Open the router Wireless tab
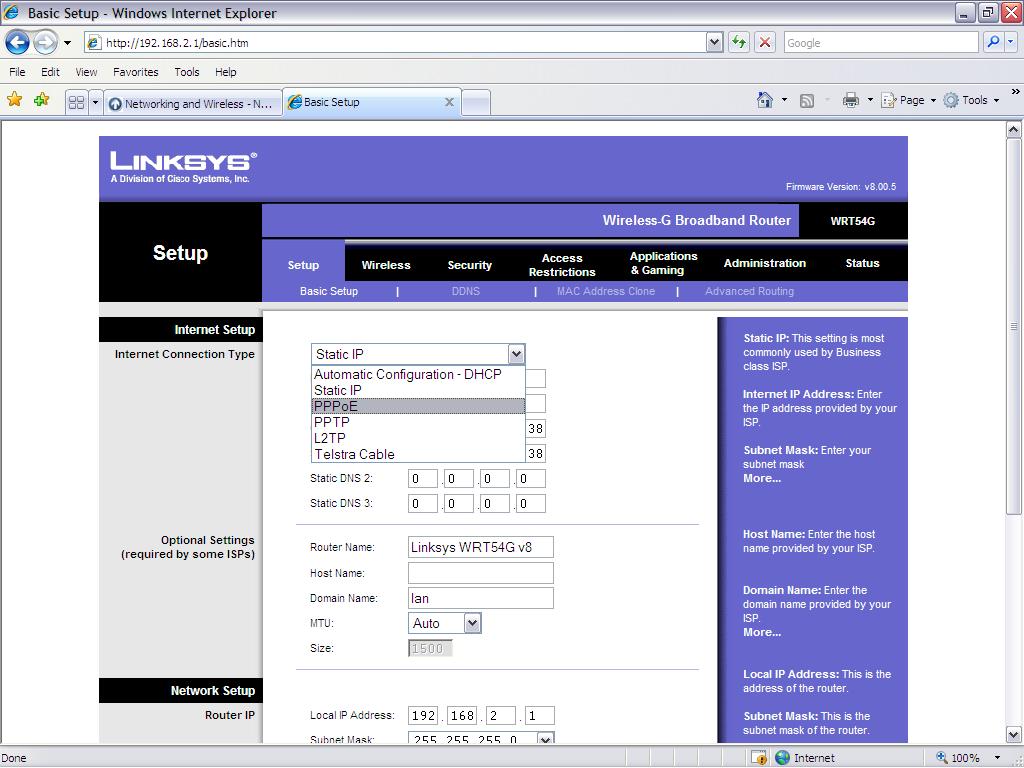The width and height of the screenshot is (1024, 768). click(386, 265)
